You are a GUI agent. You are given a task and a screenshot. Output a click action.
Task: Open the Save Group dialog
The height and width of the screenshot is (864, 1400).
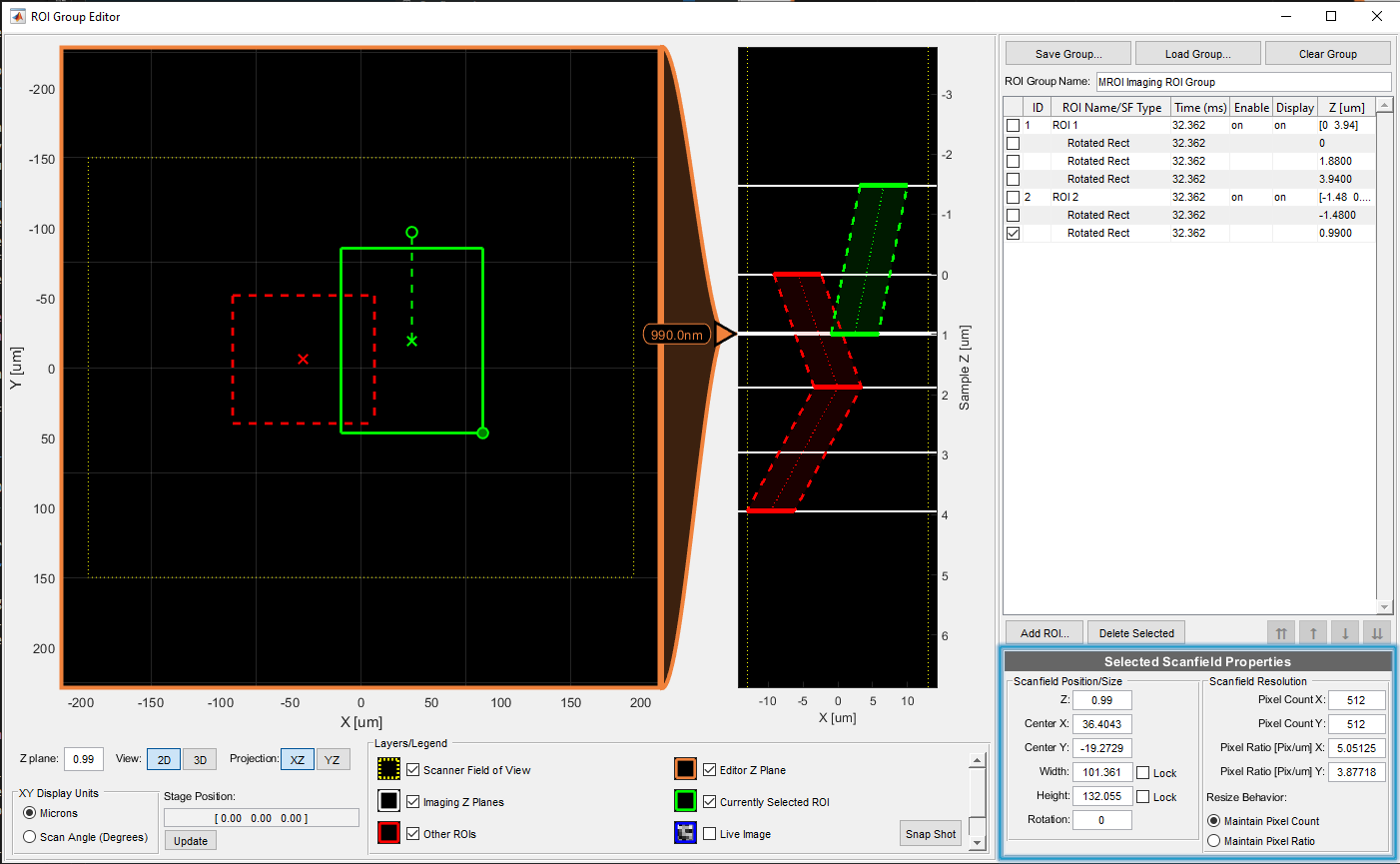click(1067, 53)
